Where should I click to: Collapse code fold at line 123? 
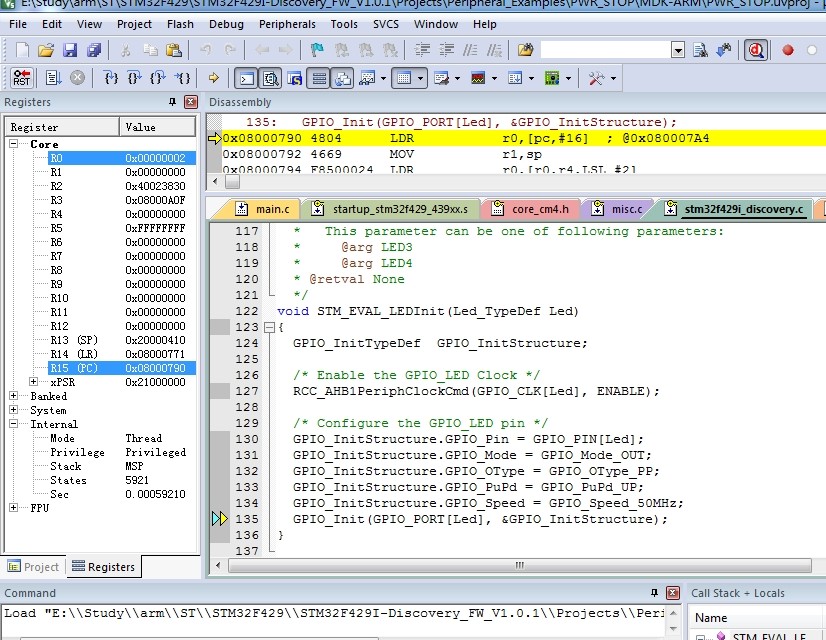pos(269,327)
